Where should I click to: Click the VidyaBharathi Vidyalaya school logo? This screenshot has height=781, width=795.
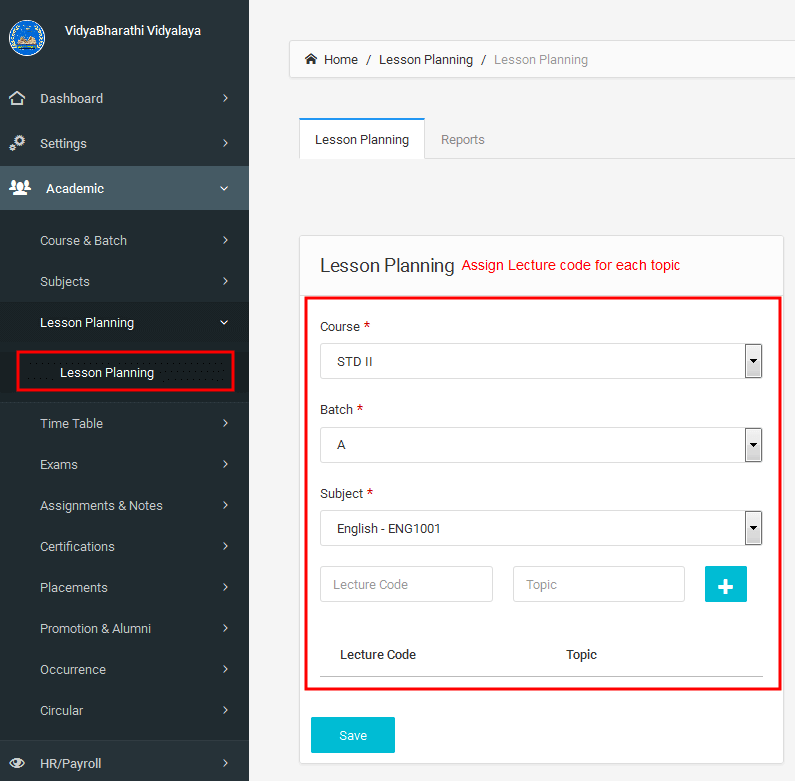coord(27,38)
